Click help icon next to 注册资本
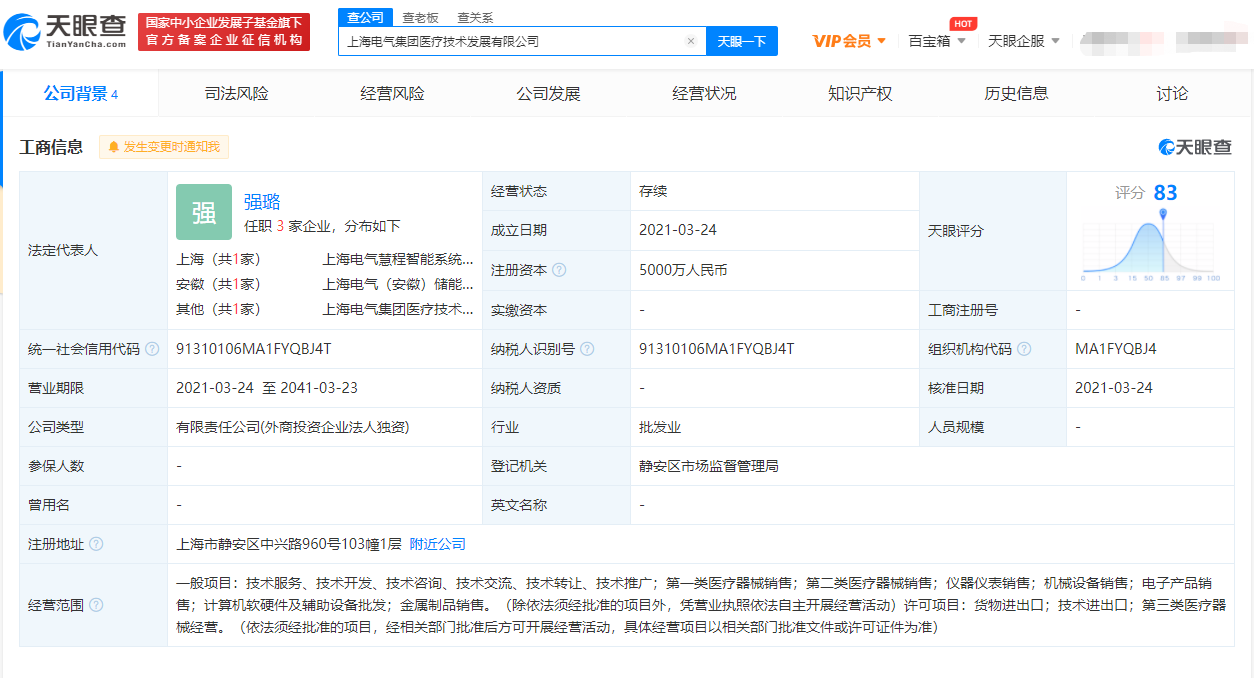 pyautogui.click(x=559, y=270)
